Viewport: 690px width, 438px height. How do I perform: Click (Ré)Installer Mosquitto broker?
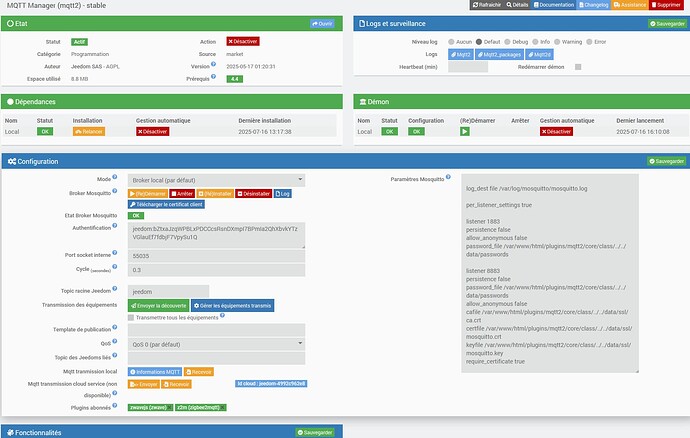[215, 194]
